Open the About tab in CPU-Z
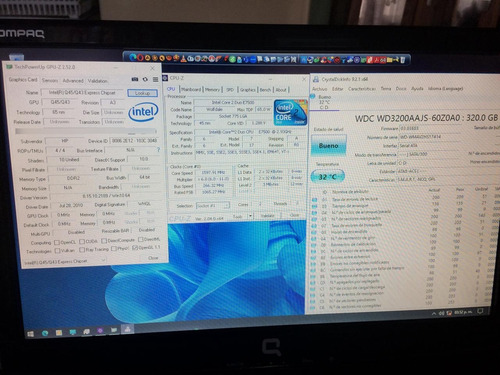 (x=281, y=90)
